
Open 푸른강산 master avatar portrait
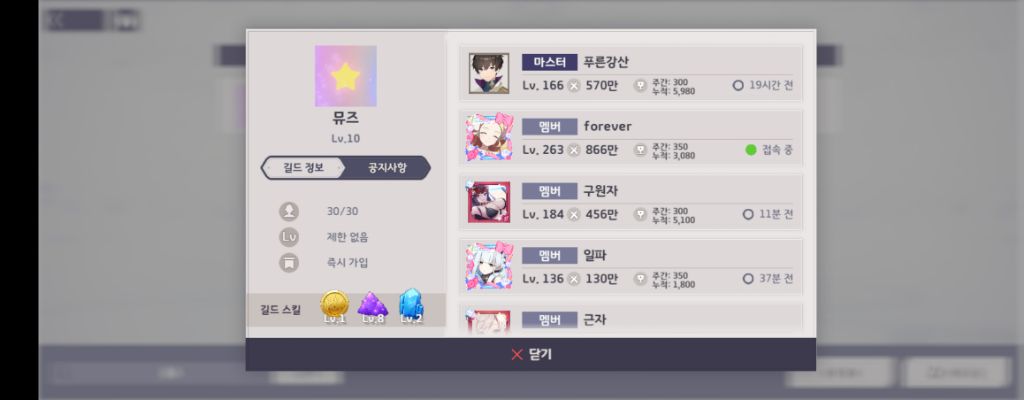(x=488, y=73)
